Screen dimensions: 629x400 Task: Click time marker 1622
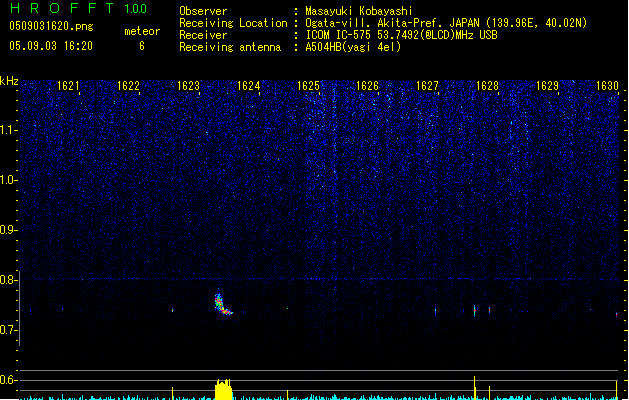coord(128,86)
